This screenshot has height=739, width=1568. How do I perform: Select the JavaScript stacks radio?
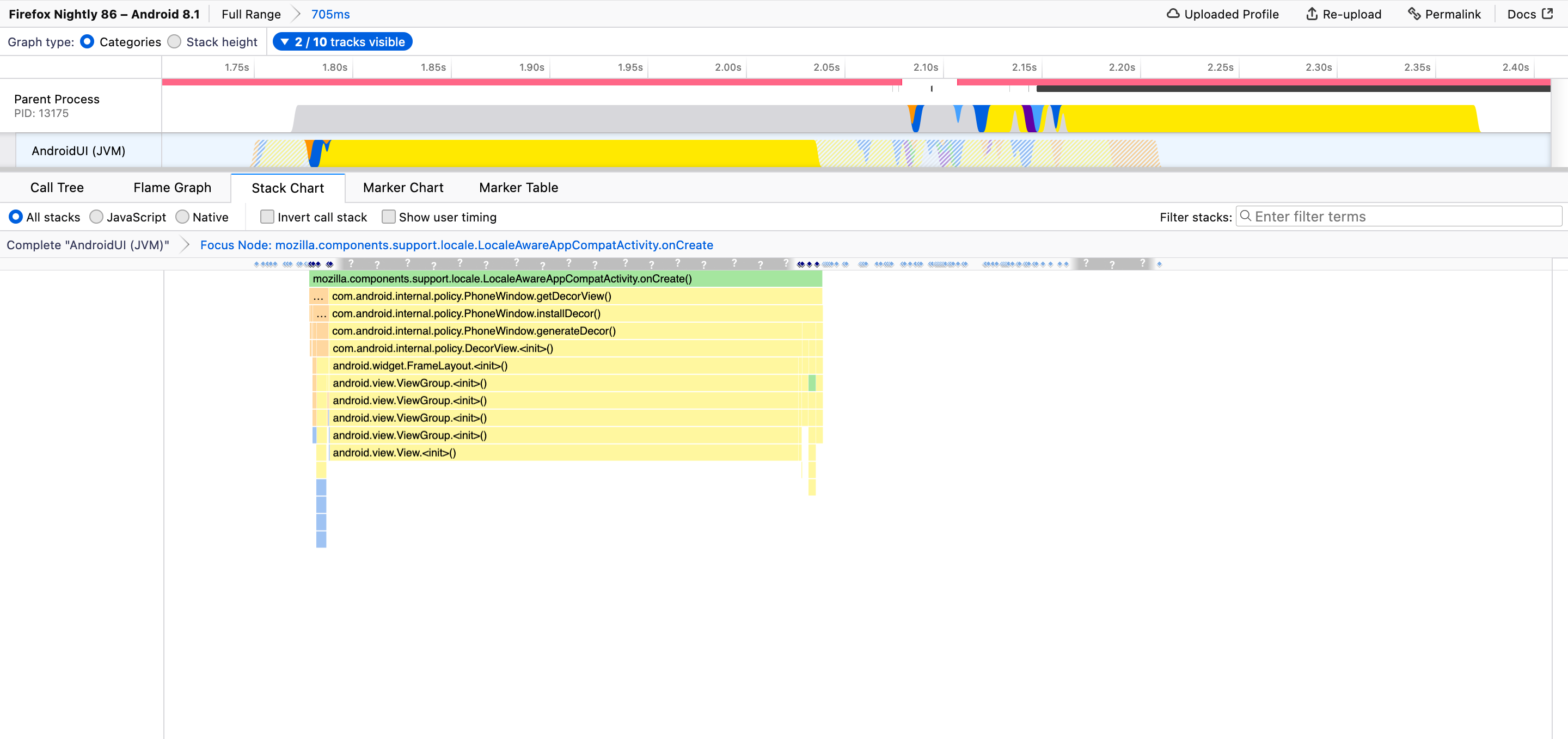(x=96, y=217)
